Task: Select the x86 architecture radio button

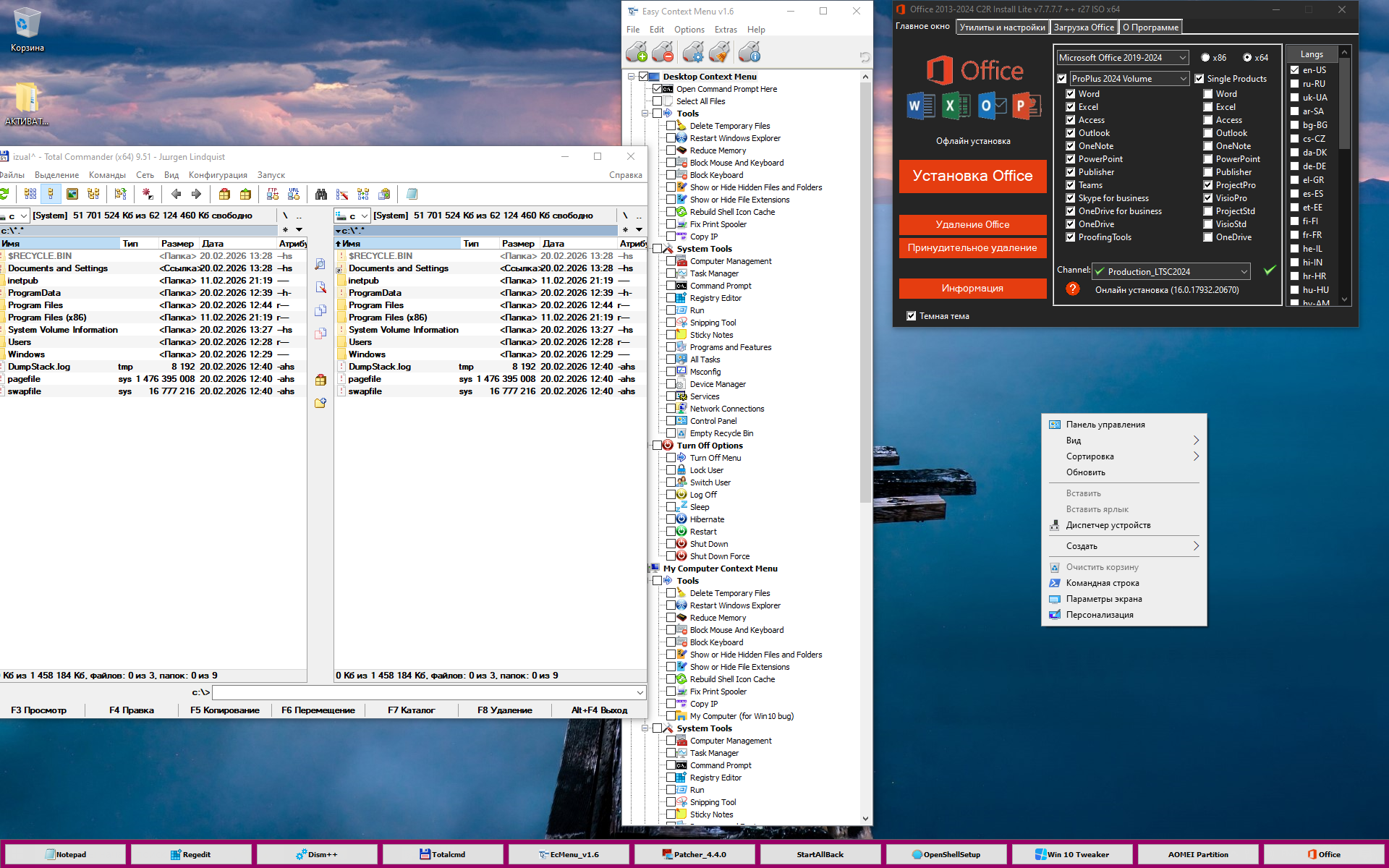Action: 1205,58
